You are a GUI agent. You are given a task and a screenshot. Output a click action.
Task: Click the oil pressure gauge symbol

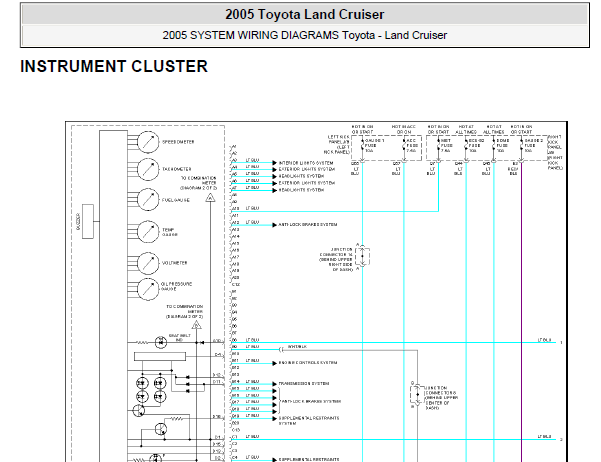148,289
